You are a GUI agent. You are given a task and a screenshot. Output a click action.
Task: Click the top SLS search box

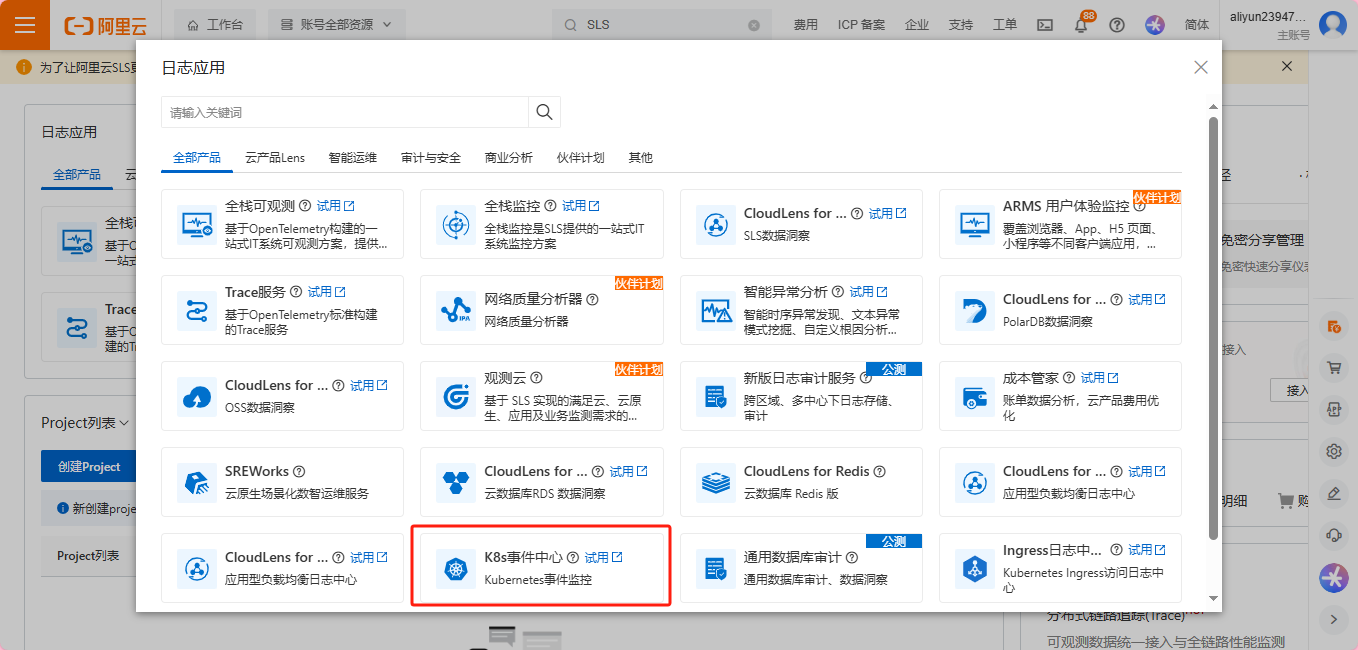pyautogui.click(x=662, y=25)
